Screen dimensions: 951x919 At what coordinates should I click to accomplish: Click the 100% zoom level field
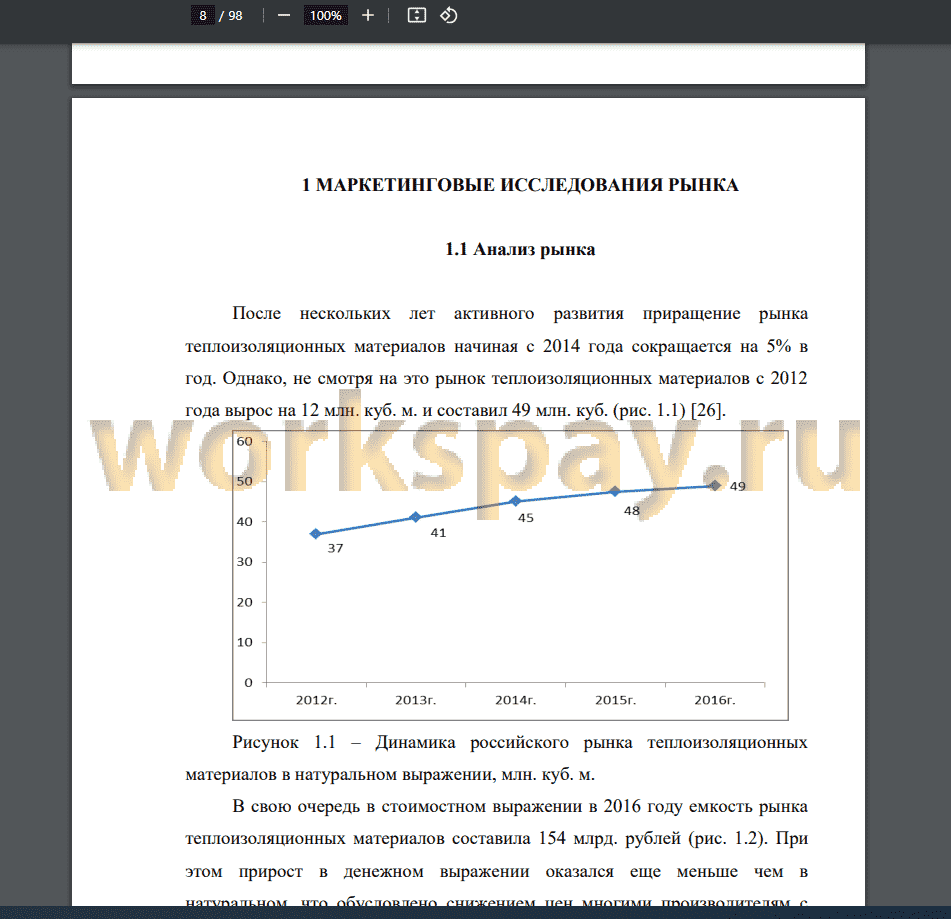pos(326,16)
